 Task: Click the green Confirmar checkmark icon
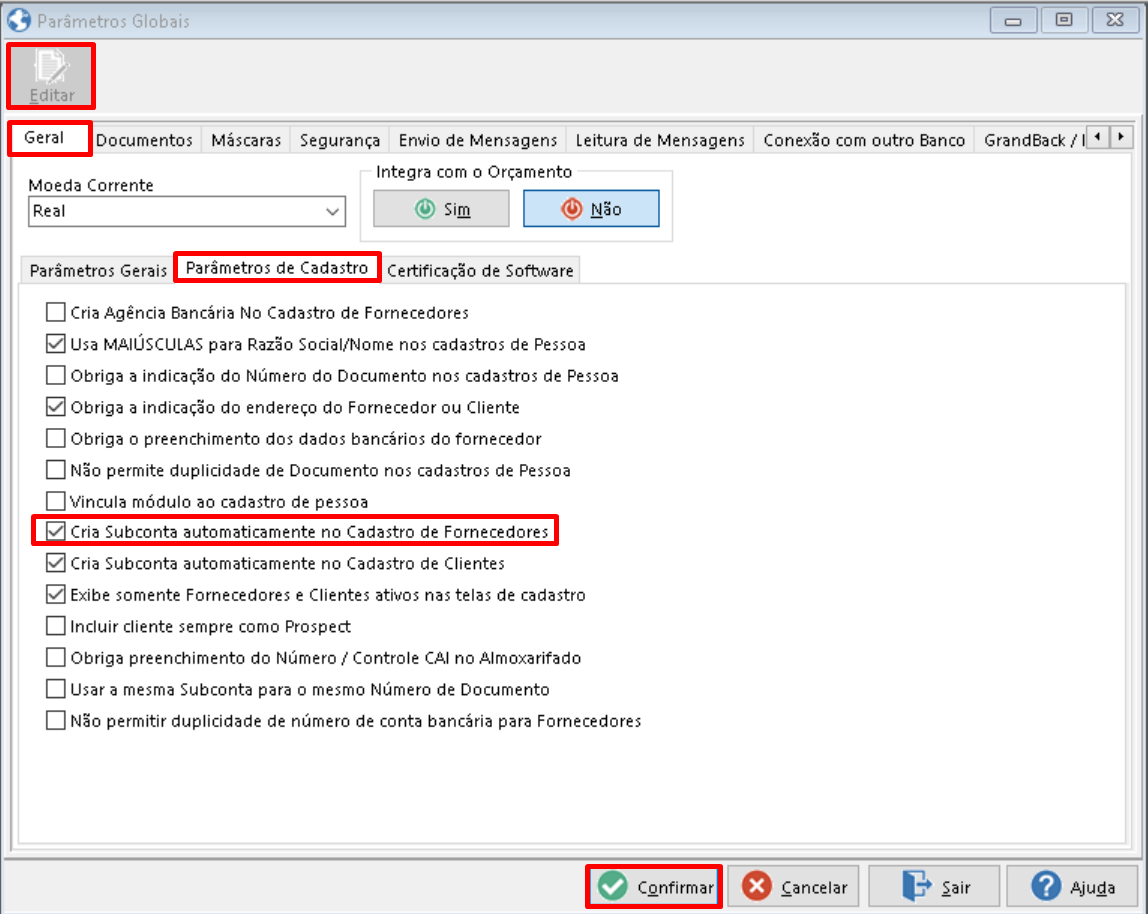[613, 886]
